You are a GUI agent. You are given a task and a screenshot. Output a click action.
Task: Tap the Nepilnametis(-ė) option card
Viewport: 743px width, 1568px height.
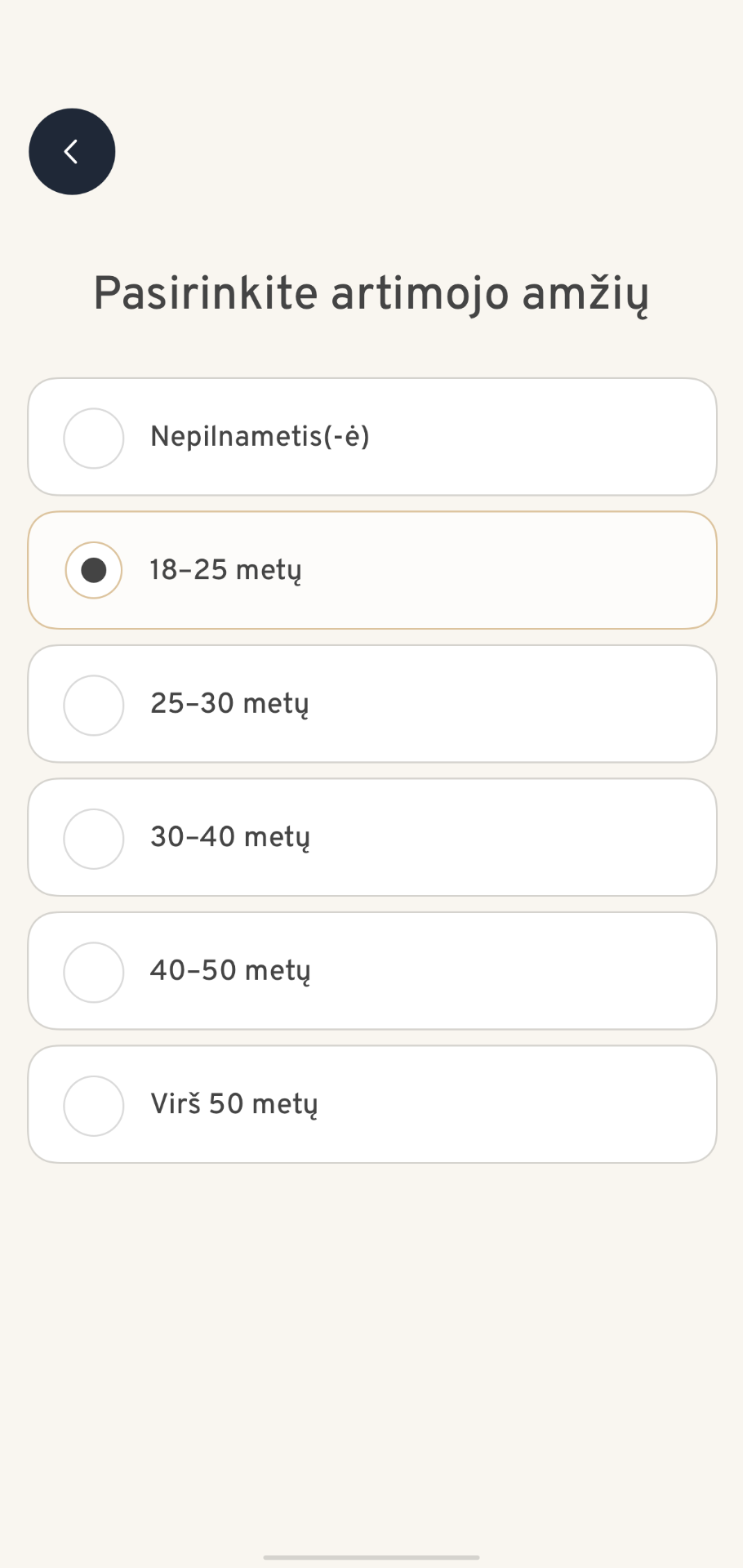[x=371, y=436]
